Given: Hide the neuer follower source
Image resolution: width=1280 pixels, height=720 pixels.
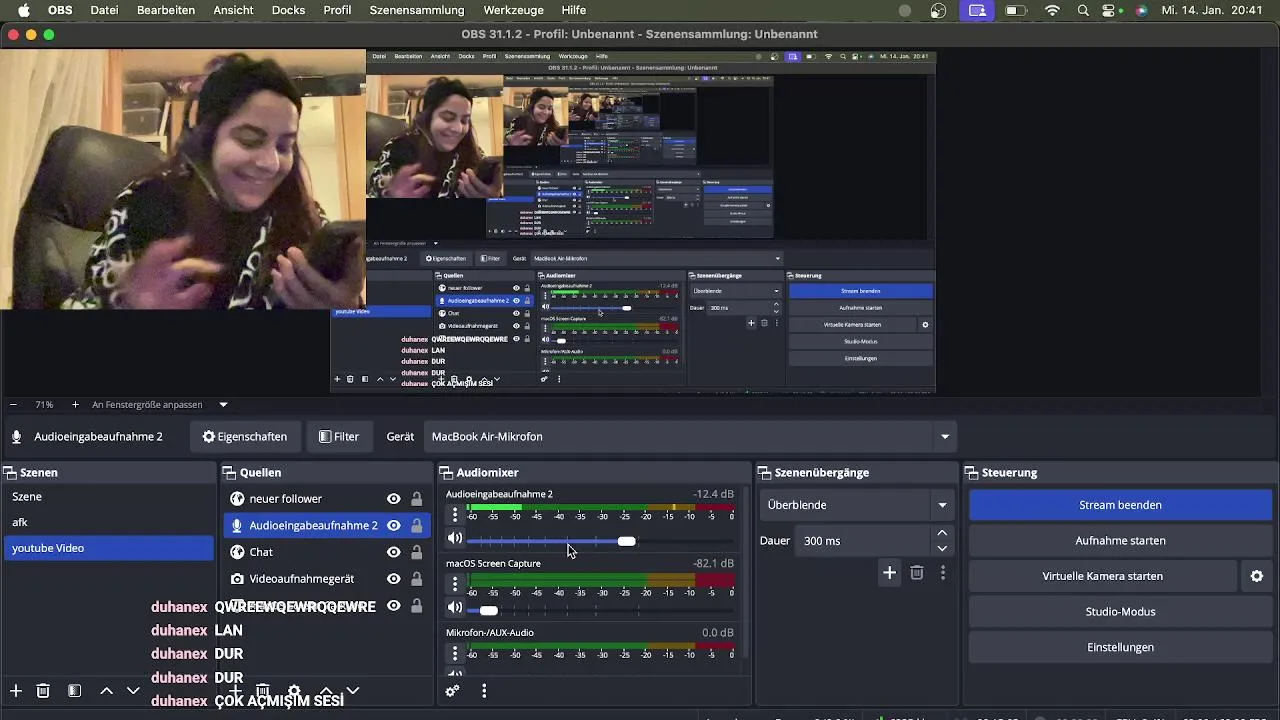Looking at the screenshot, I should pyautogui.click(x=394, y=499).
